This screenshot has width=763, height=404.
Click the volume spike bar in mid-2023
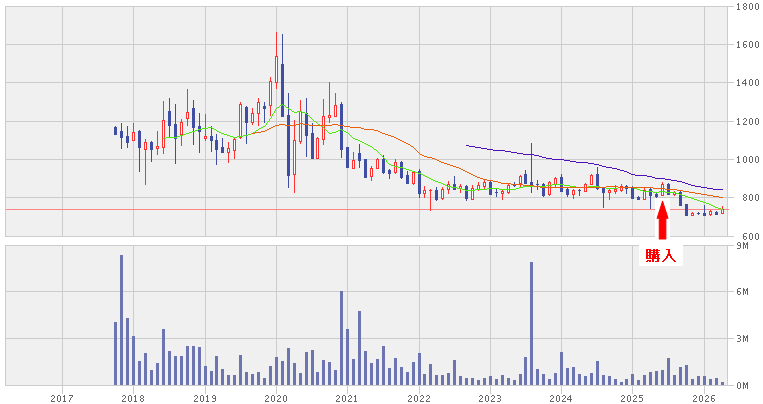click(531, 323)
